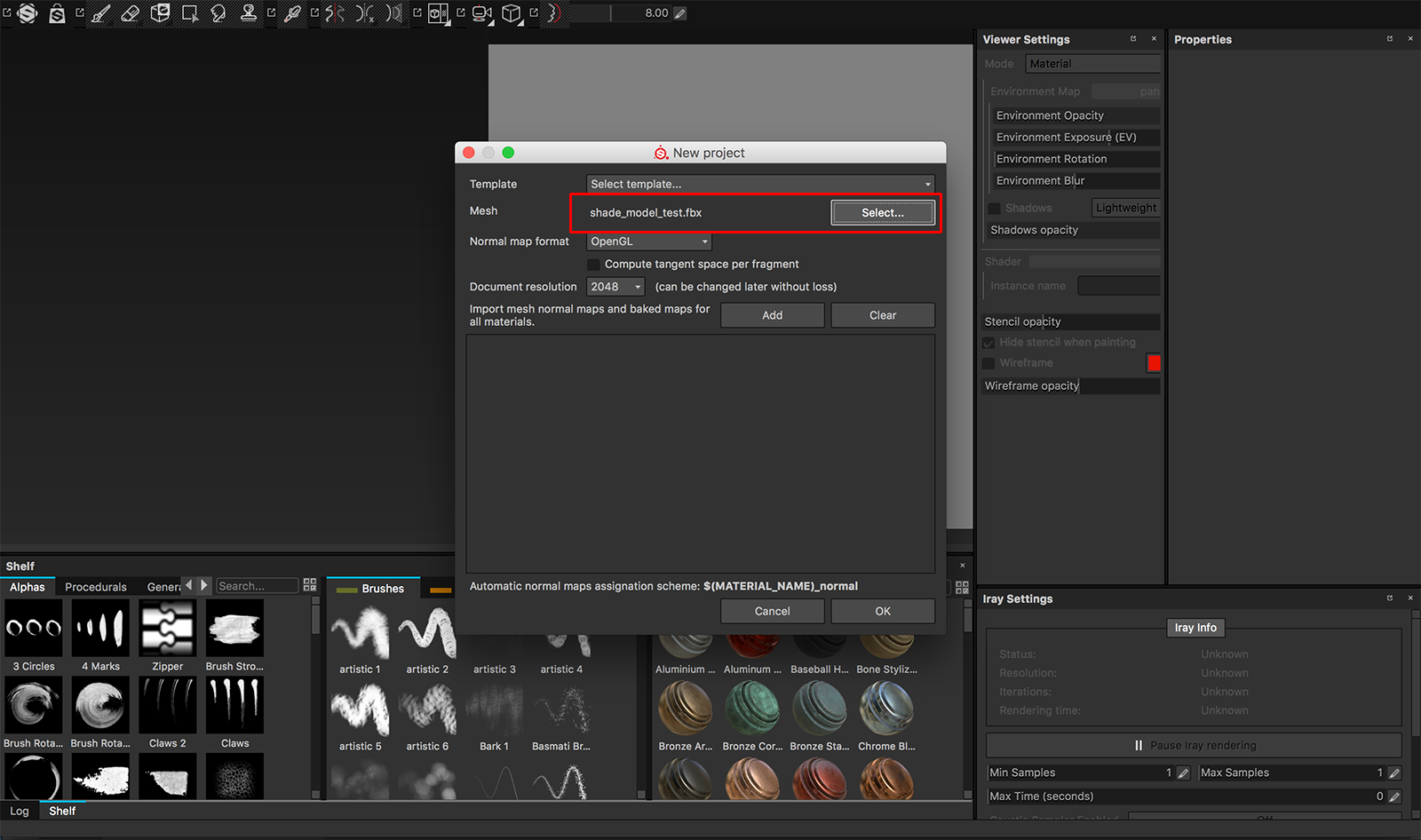1421x840 pixels.
Task: Select the Eraser tool
Action: tap(131, 13)
